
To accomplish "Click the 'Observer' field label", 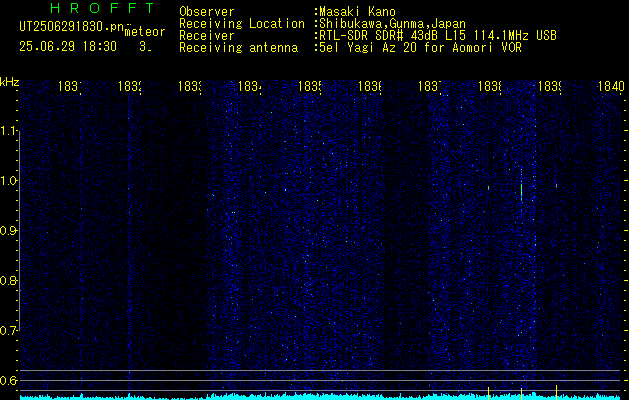I will (x=207, y=12).
